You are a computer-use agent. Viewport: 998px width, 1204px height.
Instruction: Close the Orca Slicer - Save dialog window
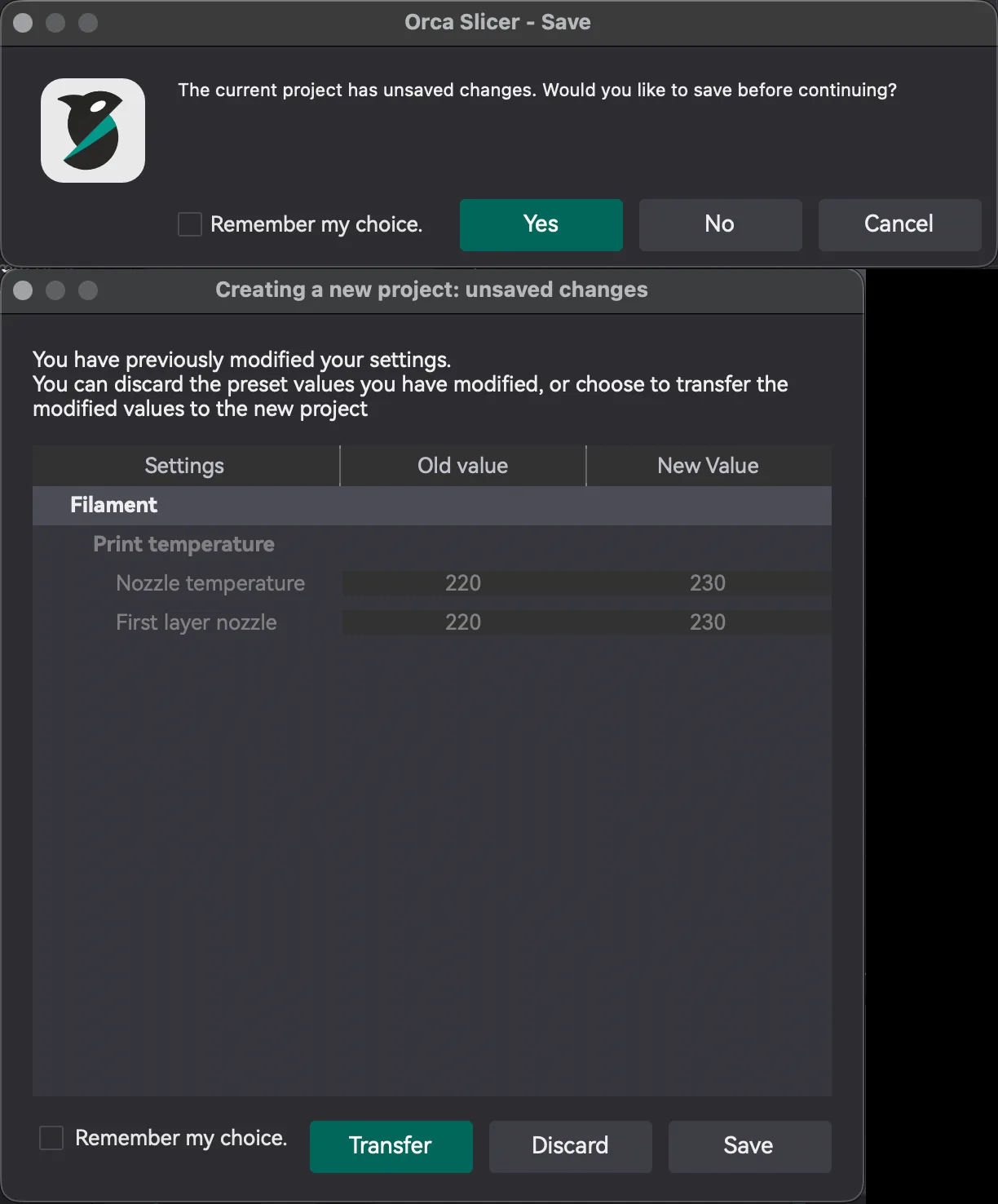23,23
